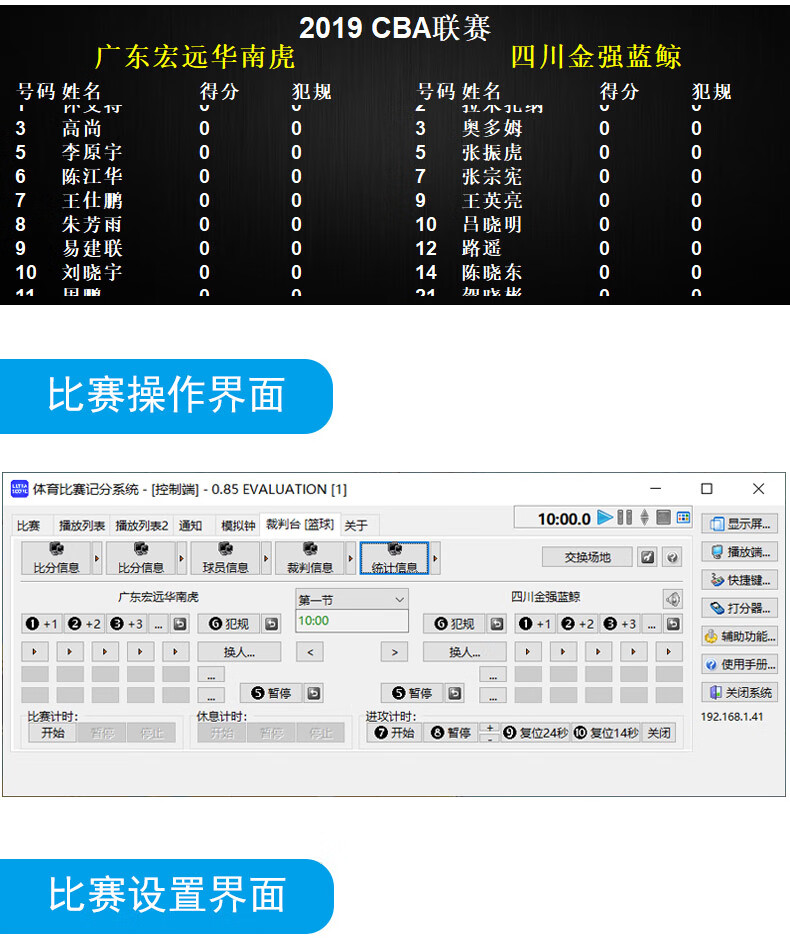Click the up/down adjuster next to 10:00.0
Viewport: 790px width, 942px height.
(645, 517)
